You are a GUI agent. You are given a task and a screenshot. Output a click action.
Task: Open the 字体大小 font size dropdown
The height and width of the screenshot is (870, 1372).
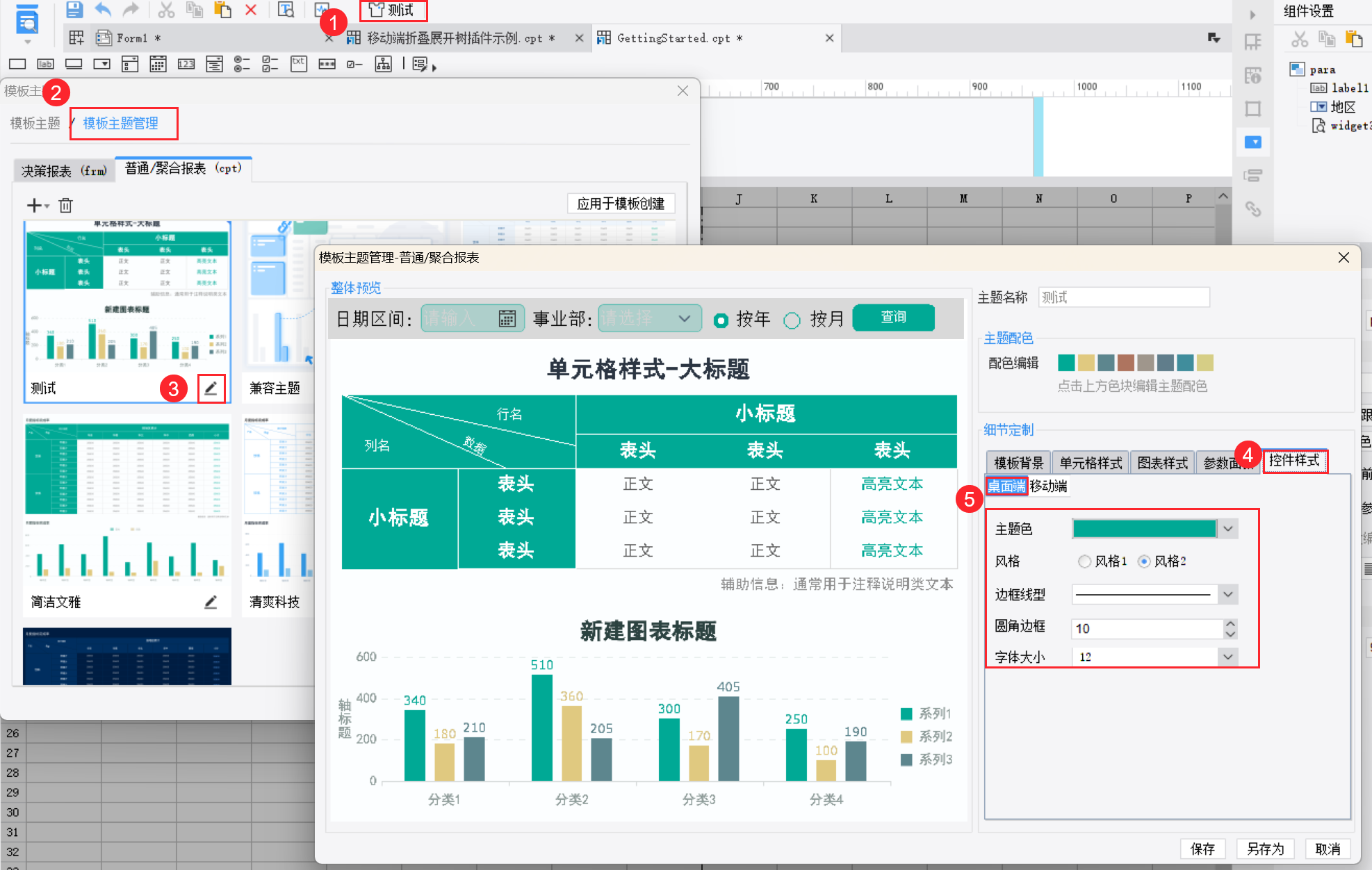(x=1228, y=657)
